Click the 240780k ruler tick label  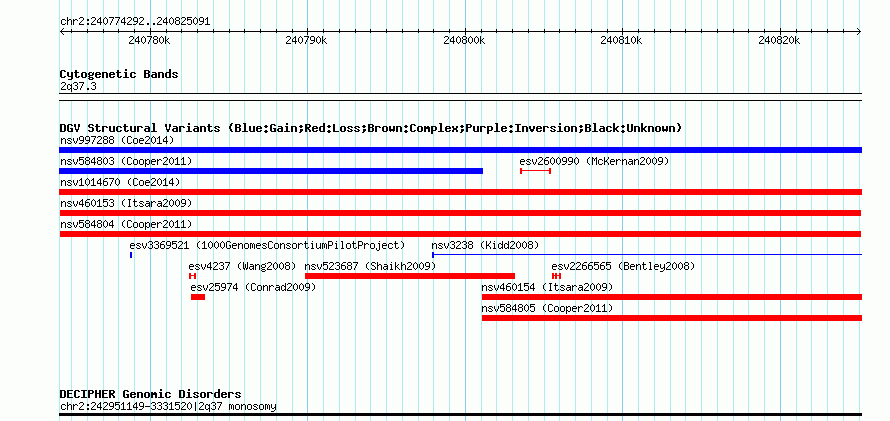click(149, 40)
